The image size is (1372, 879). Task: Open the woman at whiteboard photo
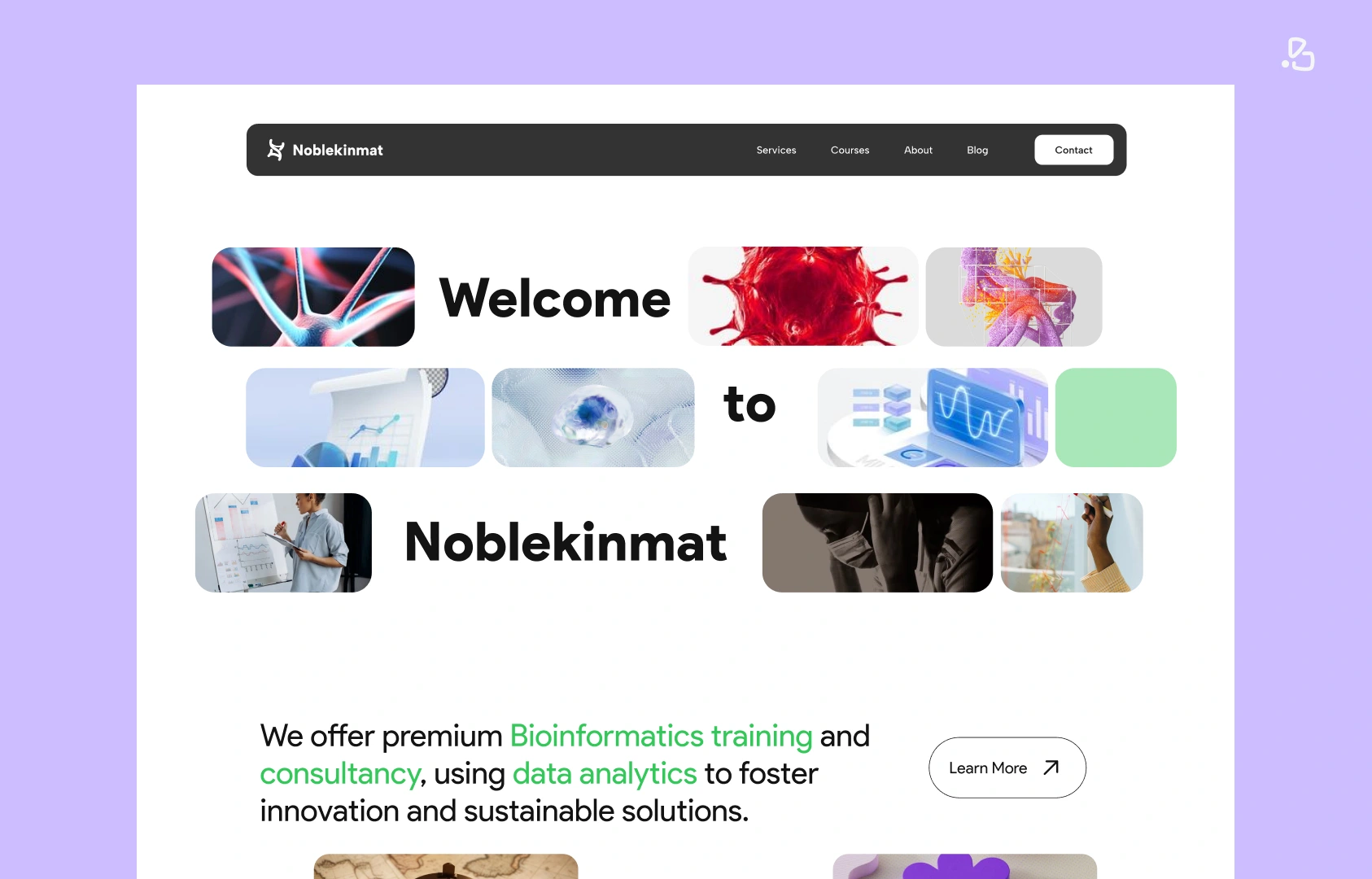283,543
